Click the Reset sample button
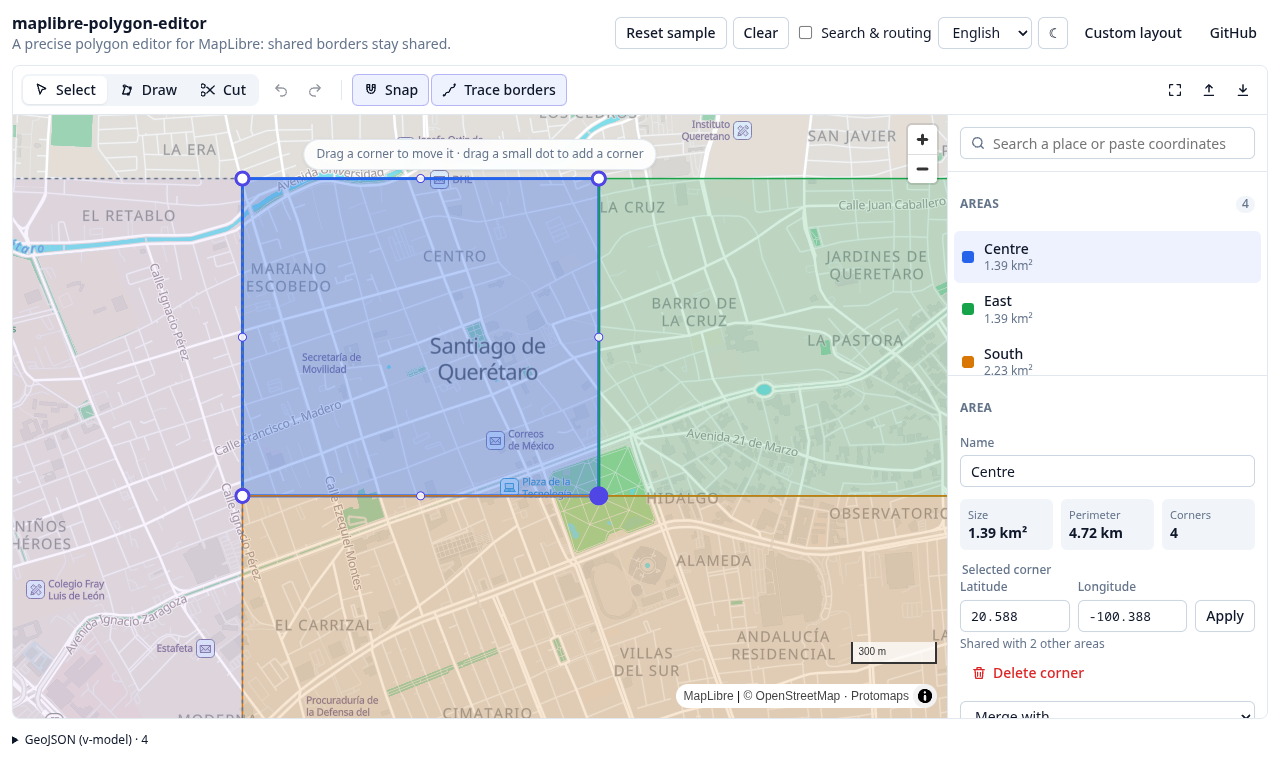The width and height of the screenshot is (1280, 760). 671,33
